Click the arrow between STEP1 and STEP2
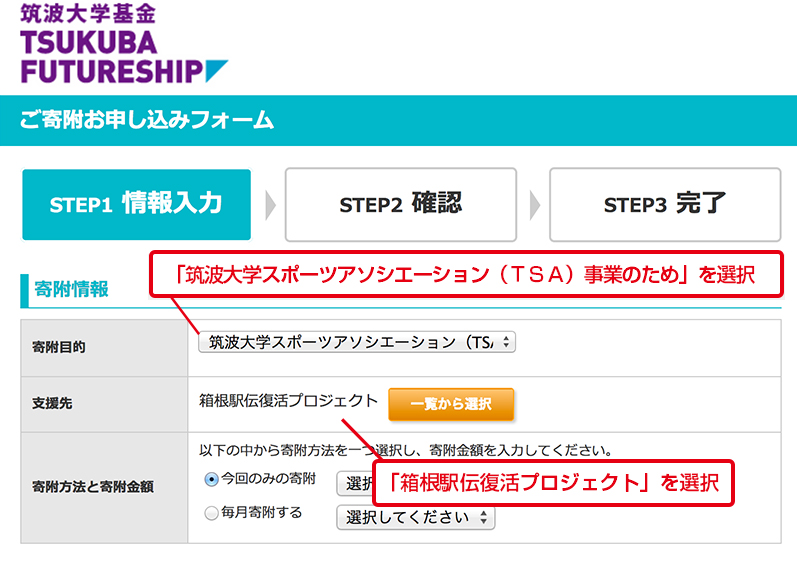797x565 pixels. [x=270, y=205]
